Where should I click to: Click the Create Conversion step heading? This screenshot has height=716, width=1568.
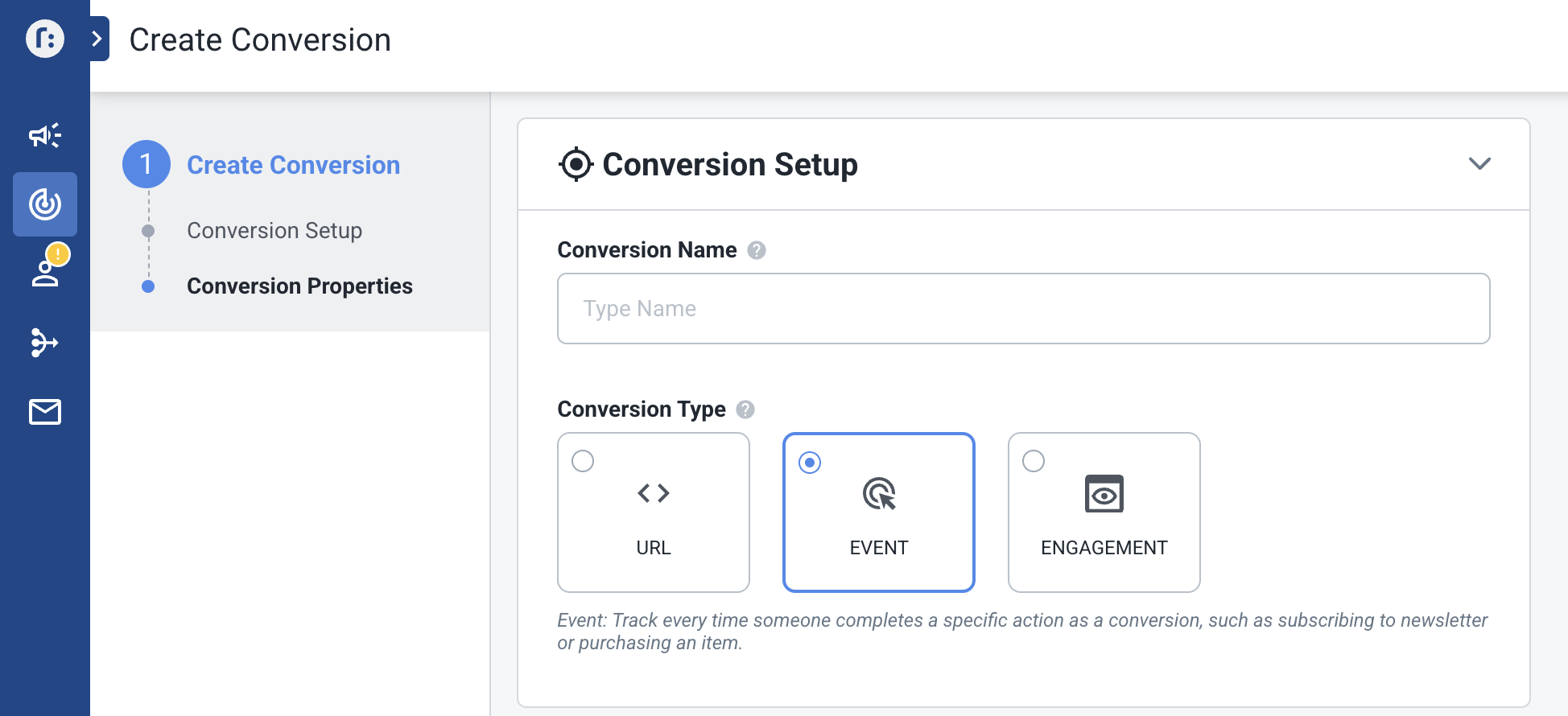293,165
